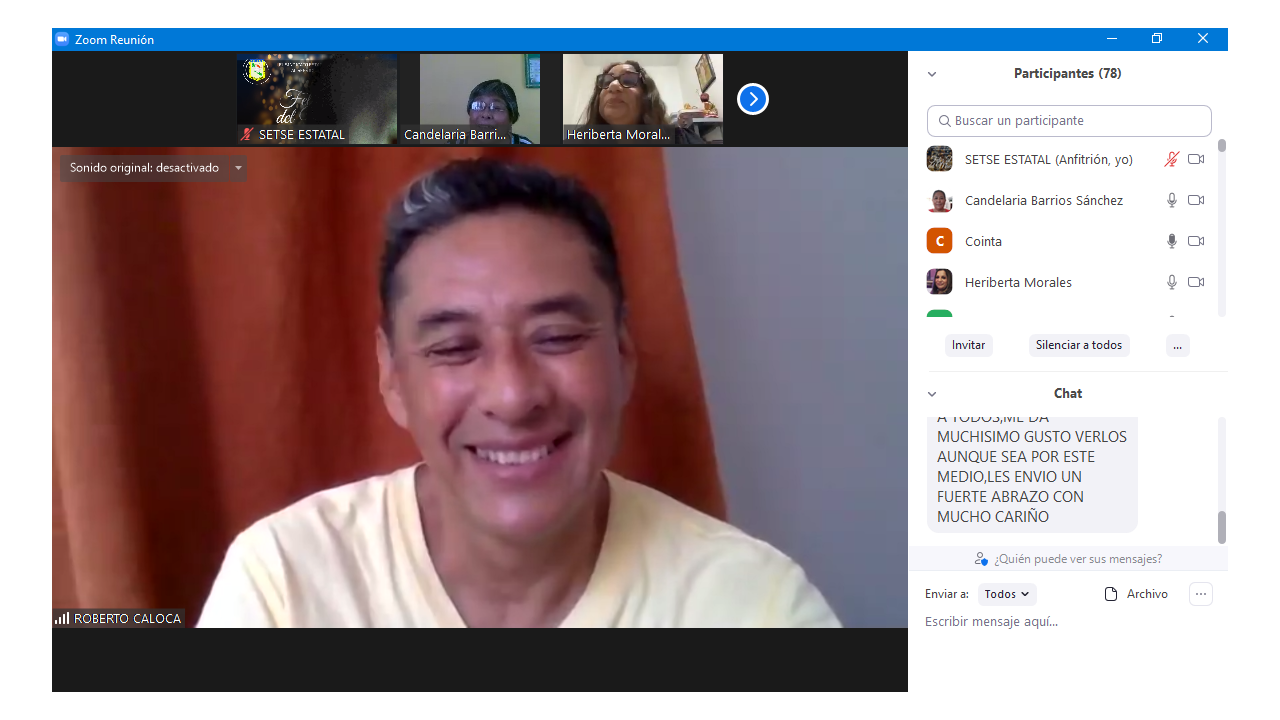The width and height of the screenshot is (1280, 720).
Task: Click Candelaria Barrios Sánchez microphone icon
Action: [1172, 200]
